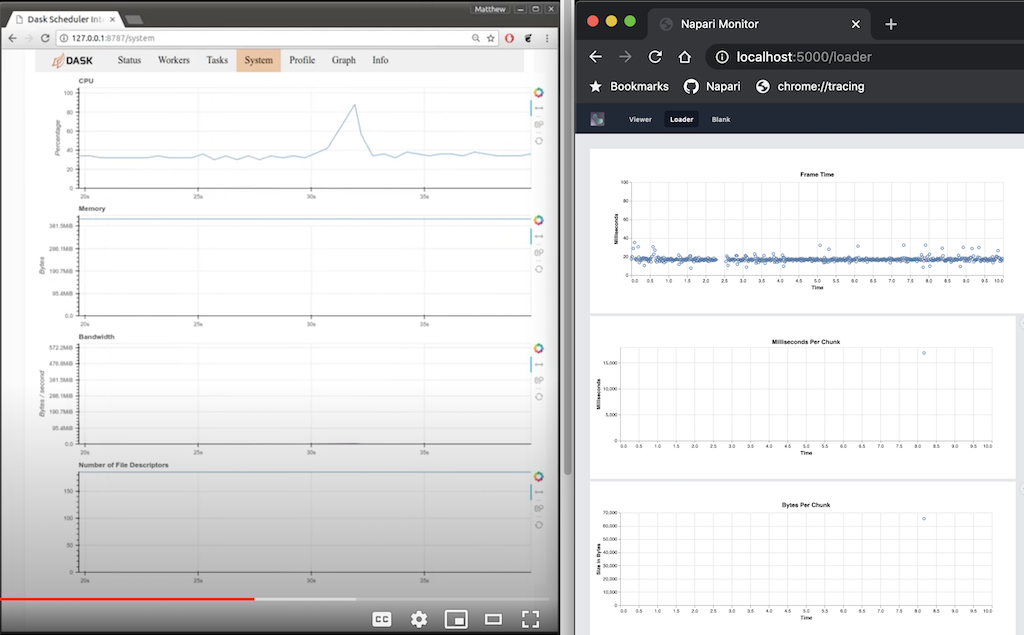Screen dimensions: 1024x635
Task: Go to the Workers page of the Dask dashboard
Action: click(x=173, y=60)
